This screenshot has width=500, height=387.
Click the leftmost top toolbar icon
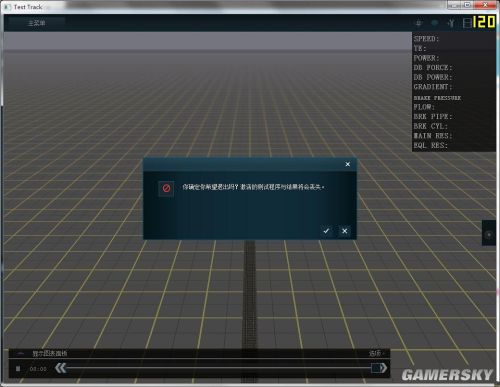(419, 23)
